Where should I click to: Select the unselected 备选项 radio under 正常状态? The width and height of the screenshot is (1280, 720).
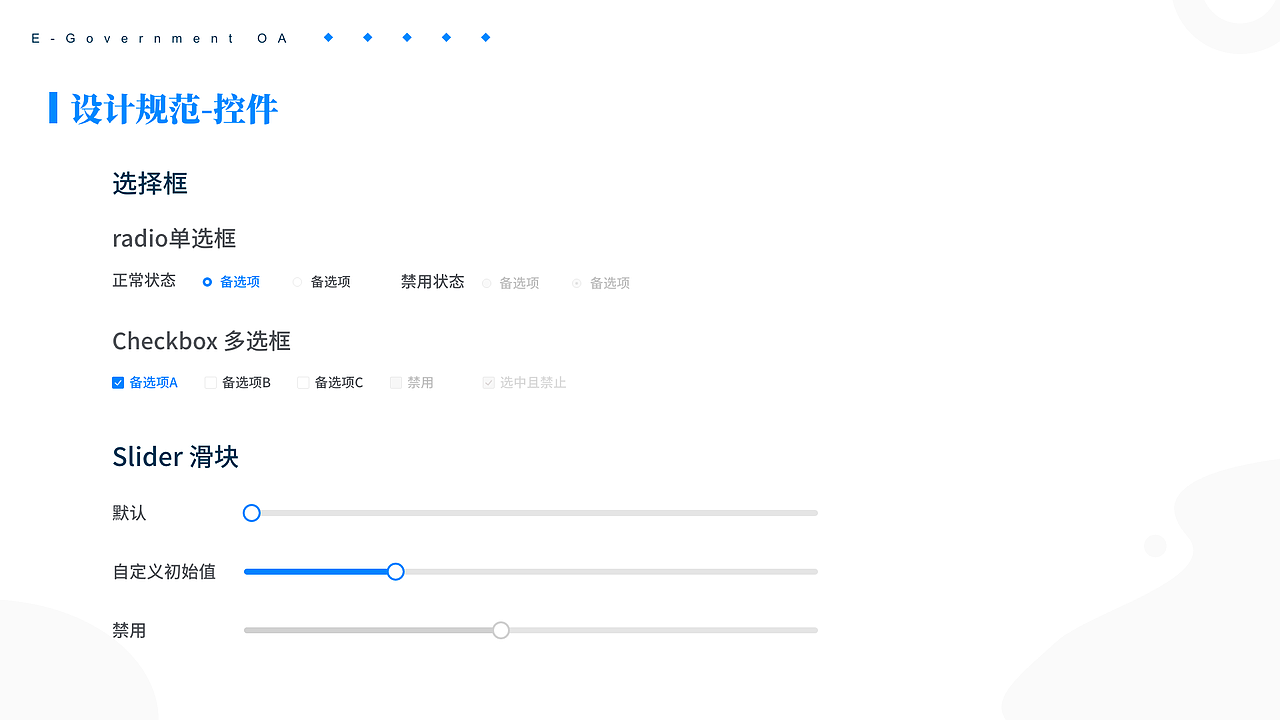pos(297,282)
